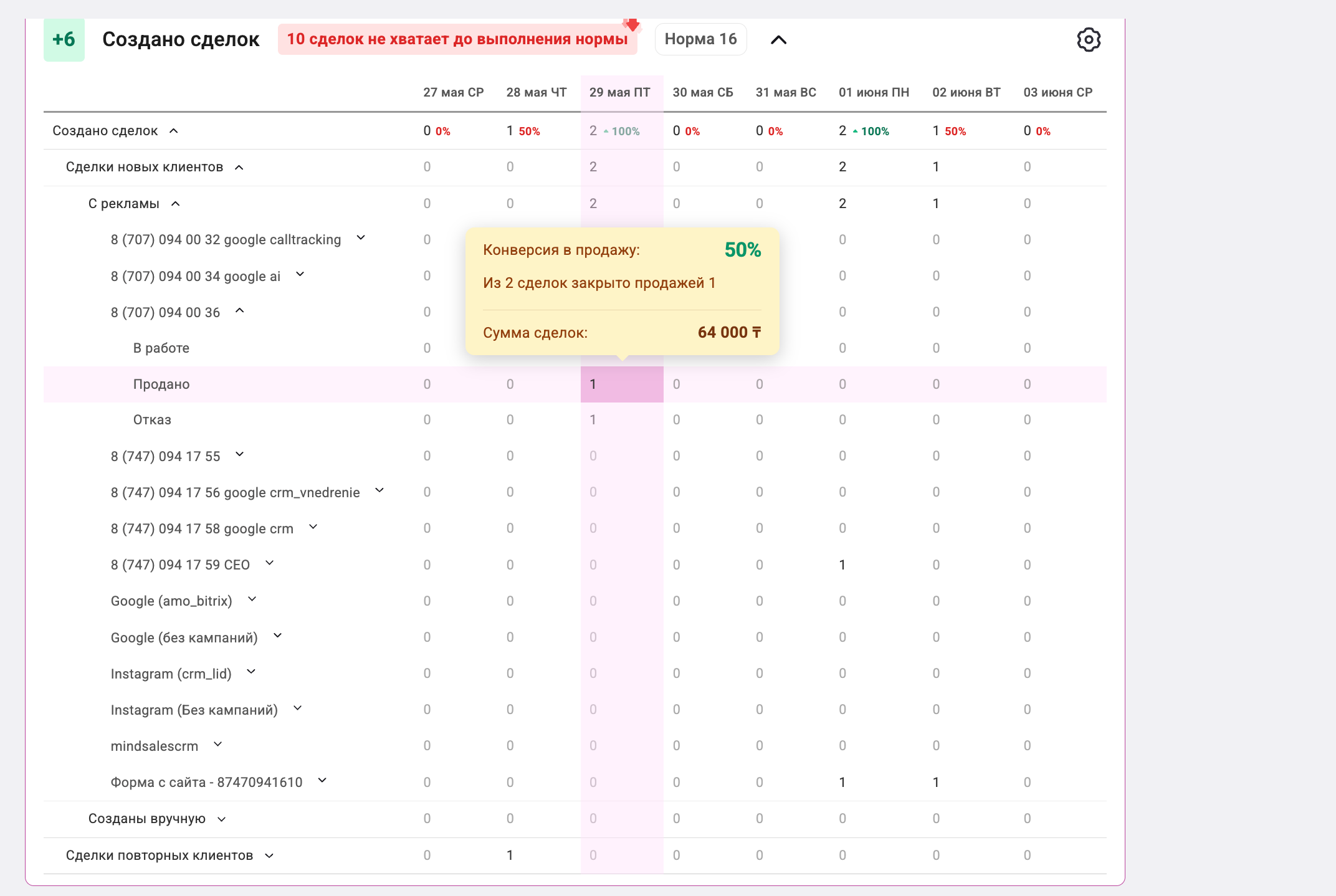Click value 1 for 17 59 CEO on 01 июня

point(842,565)
